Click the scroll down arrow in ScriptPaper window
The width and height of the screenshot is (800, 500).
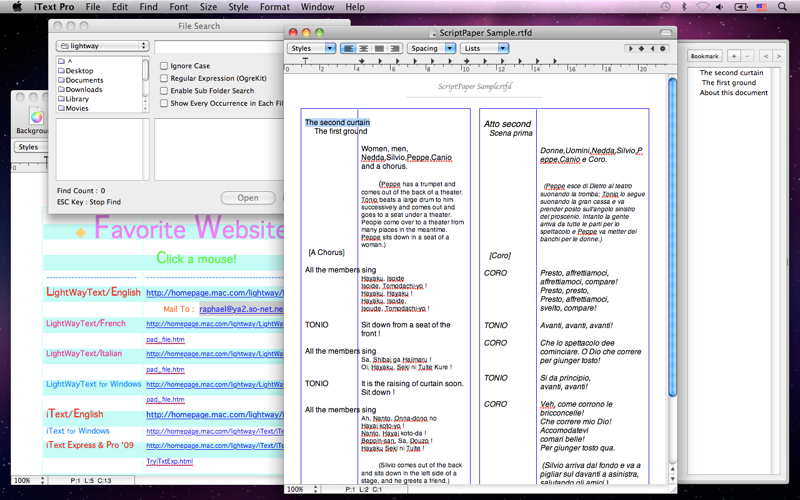click(x=672, y=479)
